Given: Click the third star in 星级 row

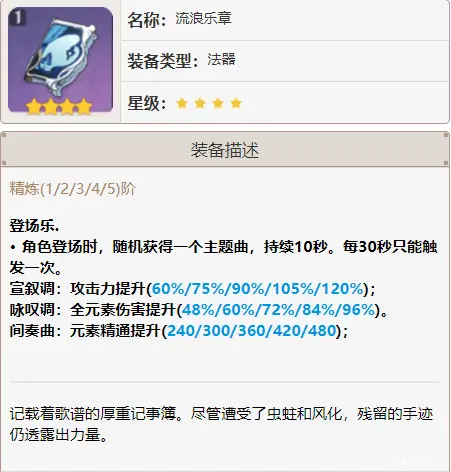Looking at the screenshot, I should [218, 103].
